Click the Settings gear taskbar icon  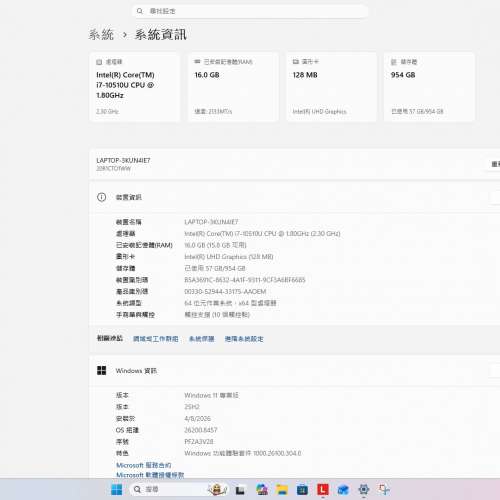click(364, 489)
